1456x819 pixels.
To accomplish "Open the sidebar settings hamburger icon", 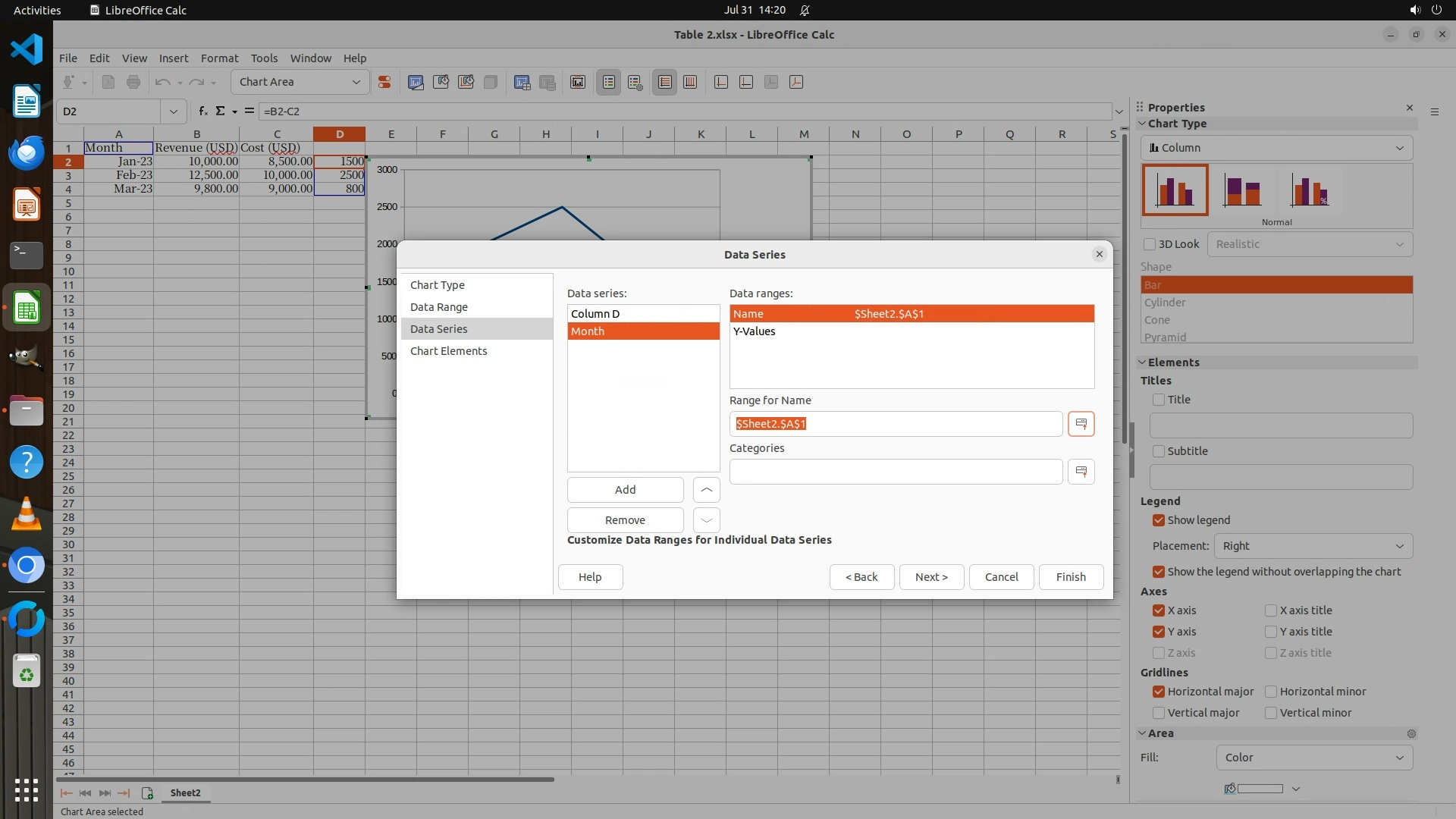I will pyautogui.click(x=1434, y=111).
